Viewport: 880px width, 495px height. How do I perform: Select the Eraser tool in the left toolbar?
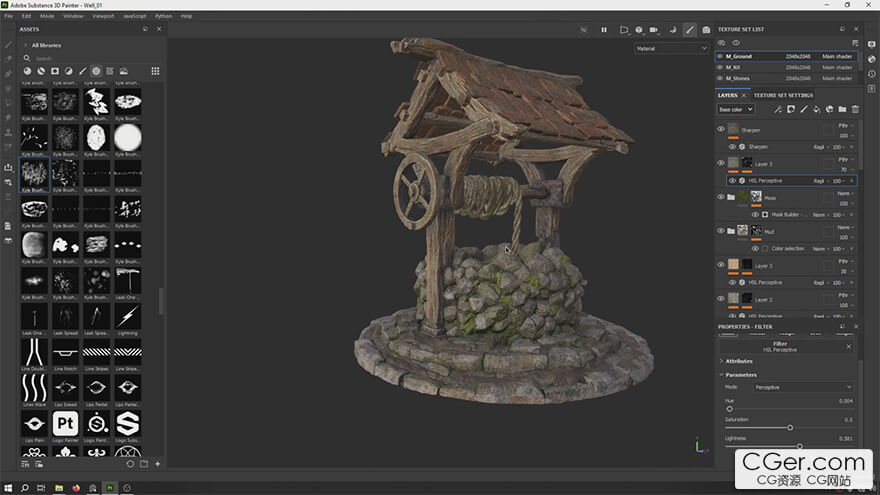tap(8, 59)
